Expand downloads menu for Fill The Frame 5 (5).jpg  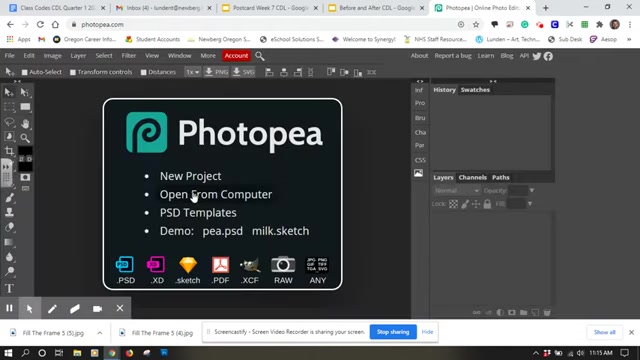100,333
